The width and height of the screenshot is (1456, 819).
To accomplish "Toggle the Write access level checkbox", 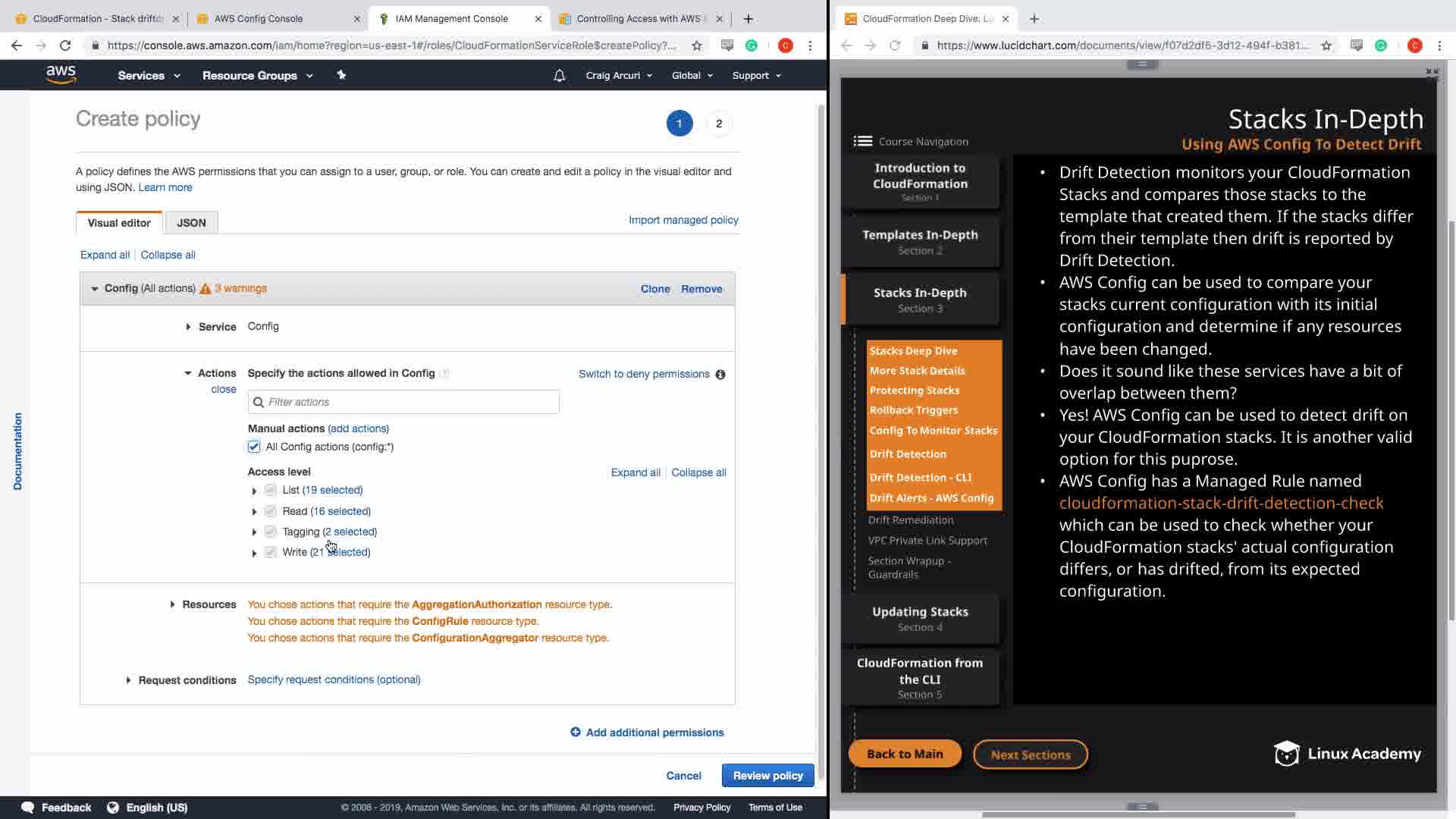I will [x=271, y=553].
